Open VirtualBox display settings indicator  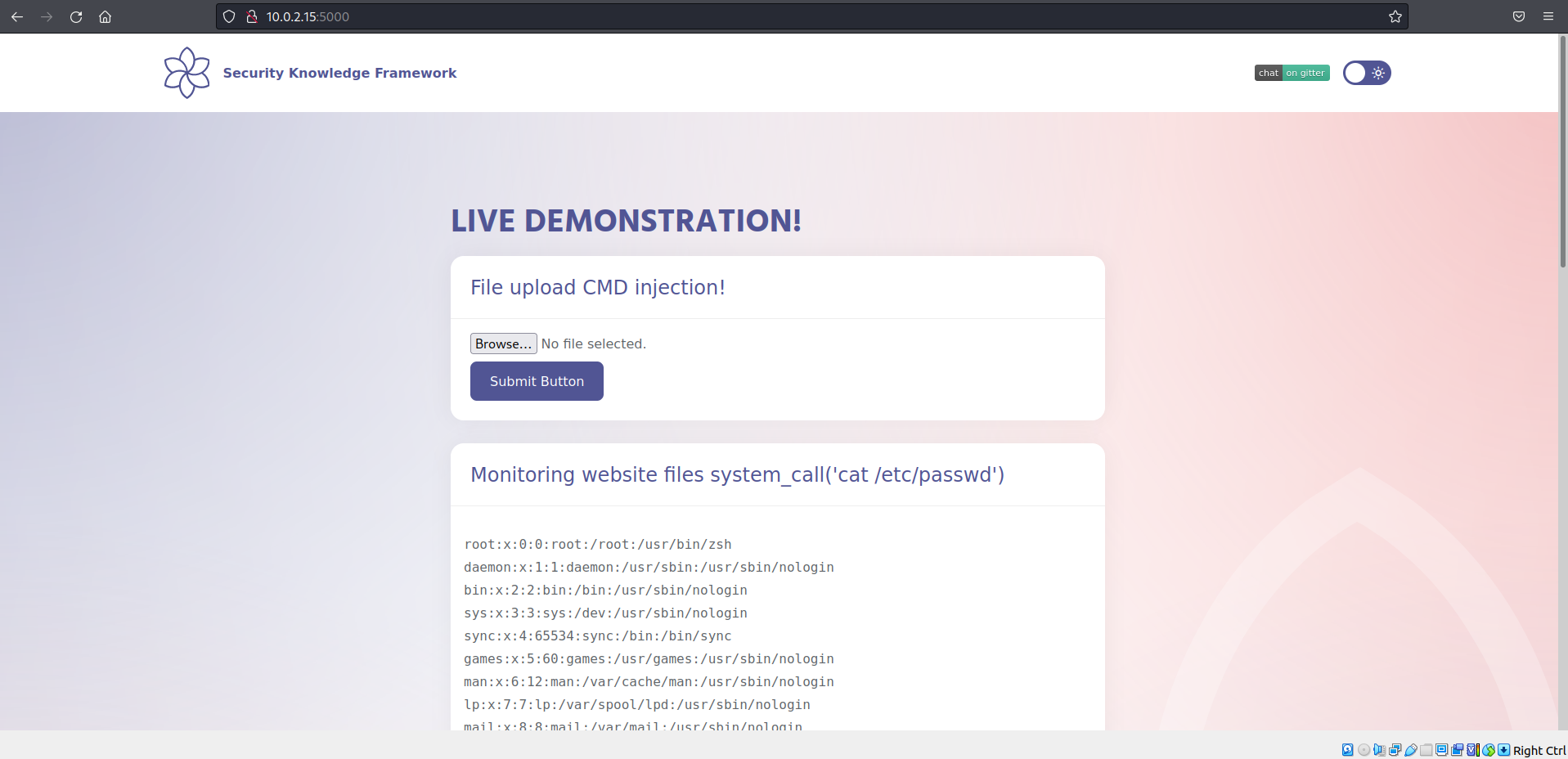1441,750
